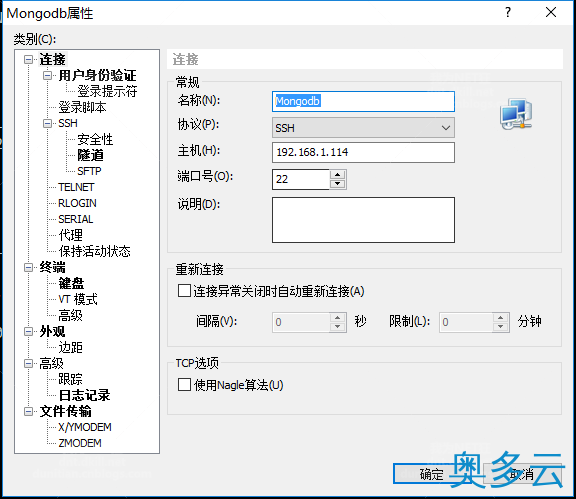
Task: Increase the 限制 minutes spinner
Action: pyautogui.click(x=501, y=317)
